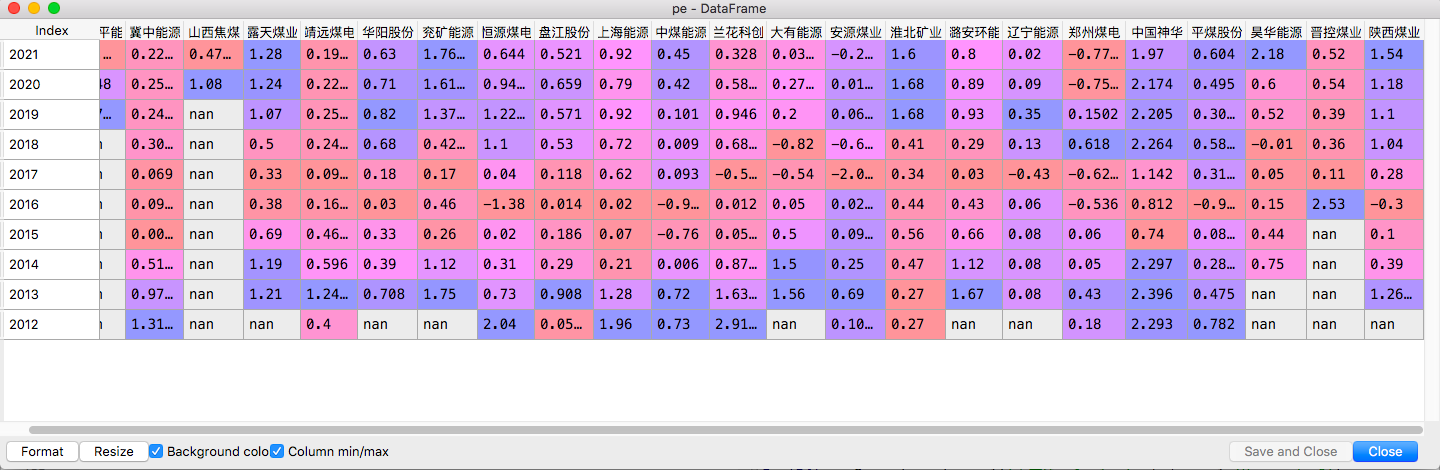The height and width of the screenshot is (470, 1440).
Task: Click the Save and Close button
Action: [1290, 451]
